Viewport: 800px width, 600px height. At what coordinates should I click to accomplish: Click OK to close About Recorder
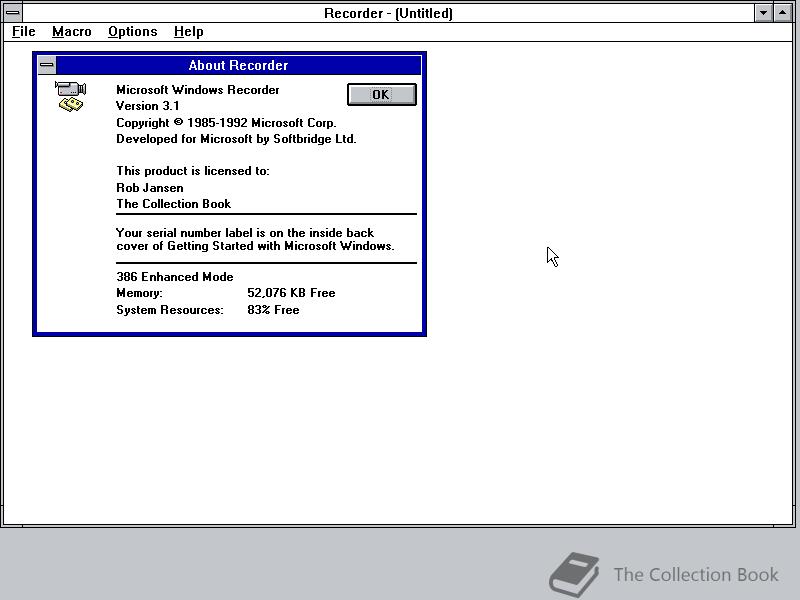[382, 94]
